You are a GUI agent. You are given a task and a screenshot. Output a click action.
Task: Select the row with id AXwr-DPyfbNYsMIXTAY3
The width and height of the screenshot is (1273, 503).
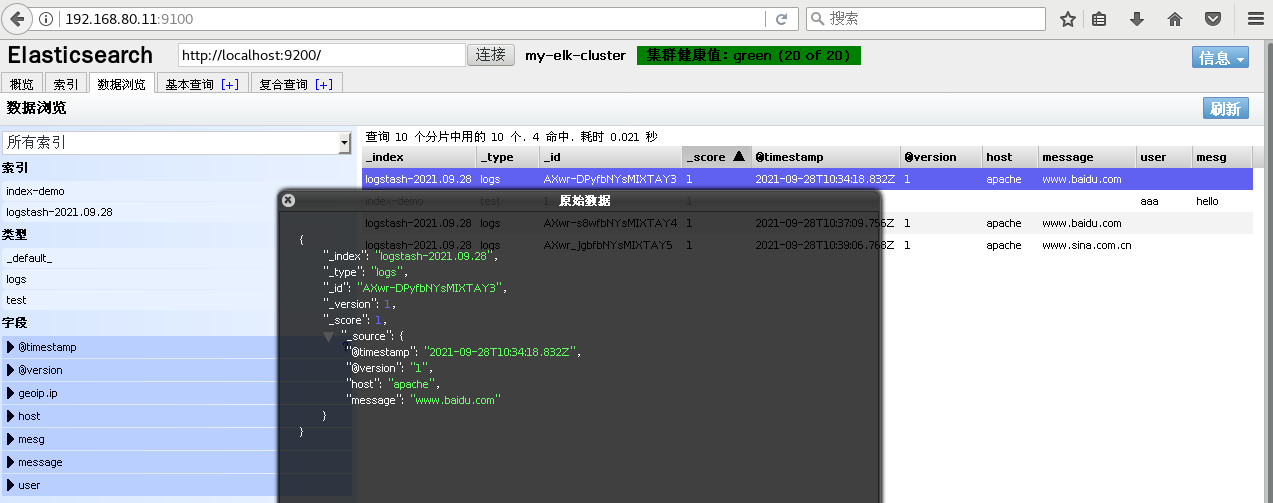tap(807, 179)
